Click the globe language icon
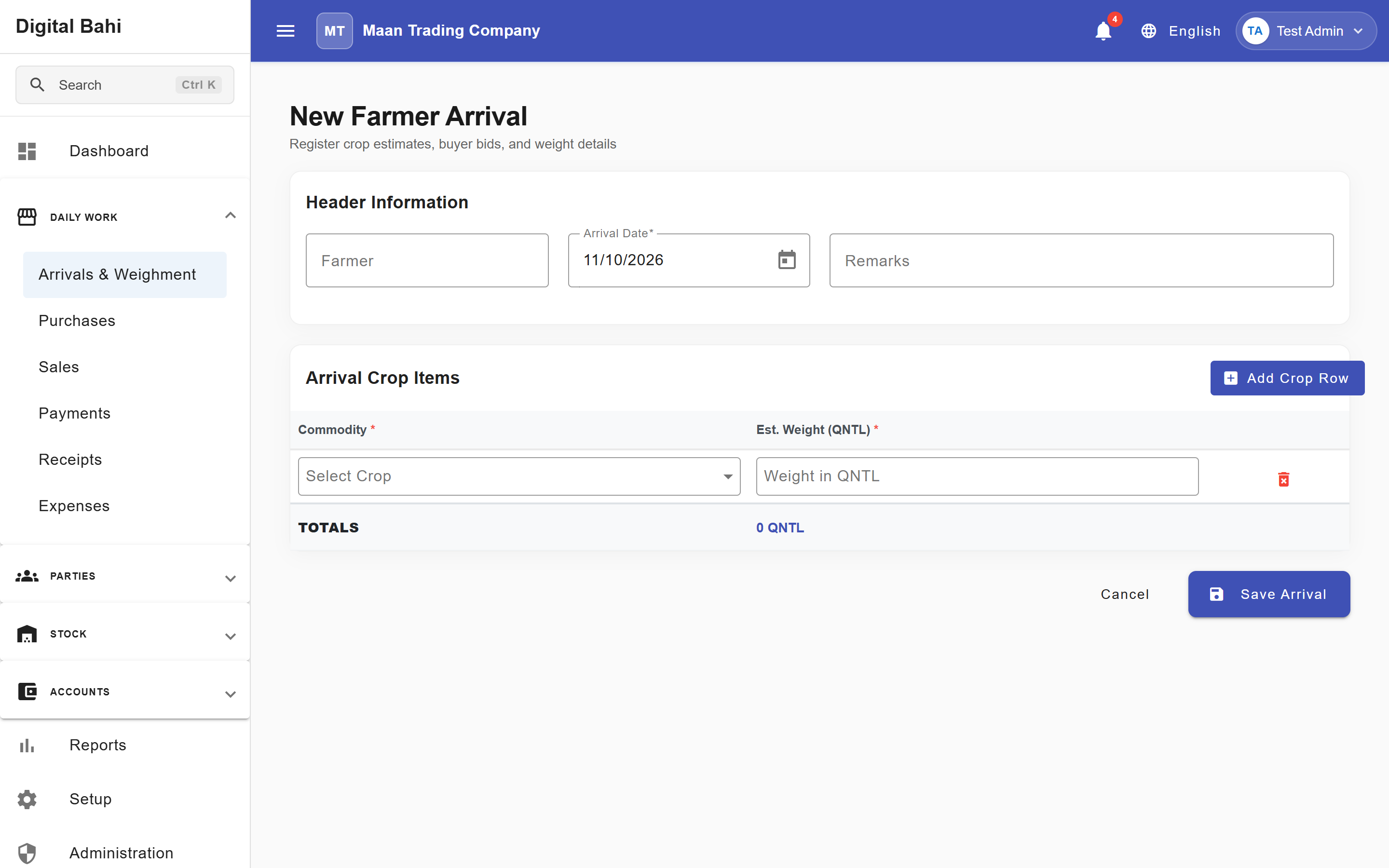The width and height of the screenshot is (1389, 868). point(1148,31)
